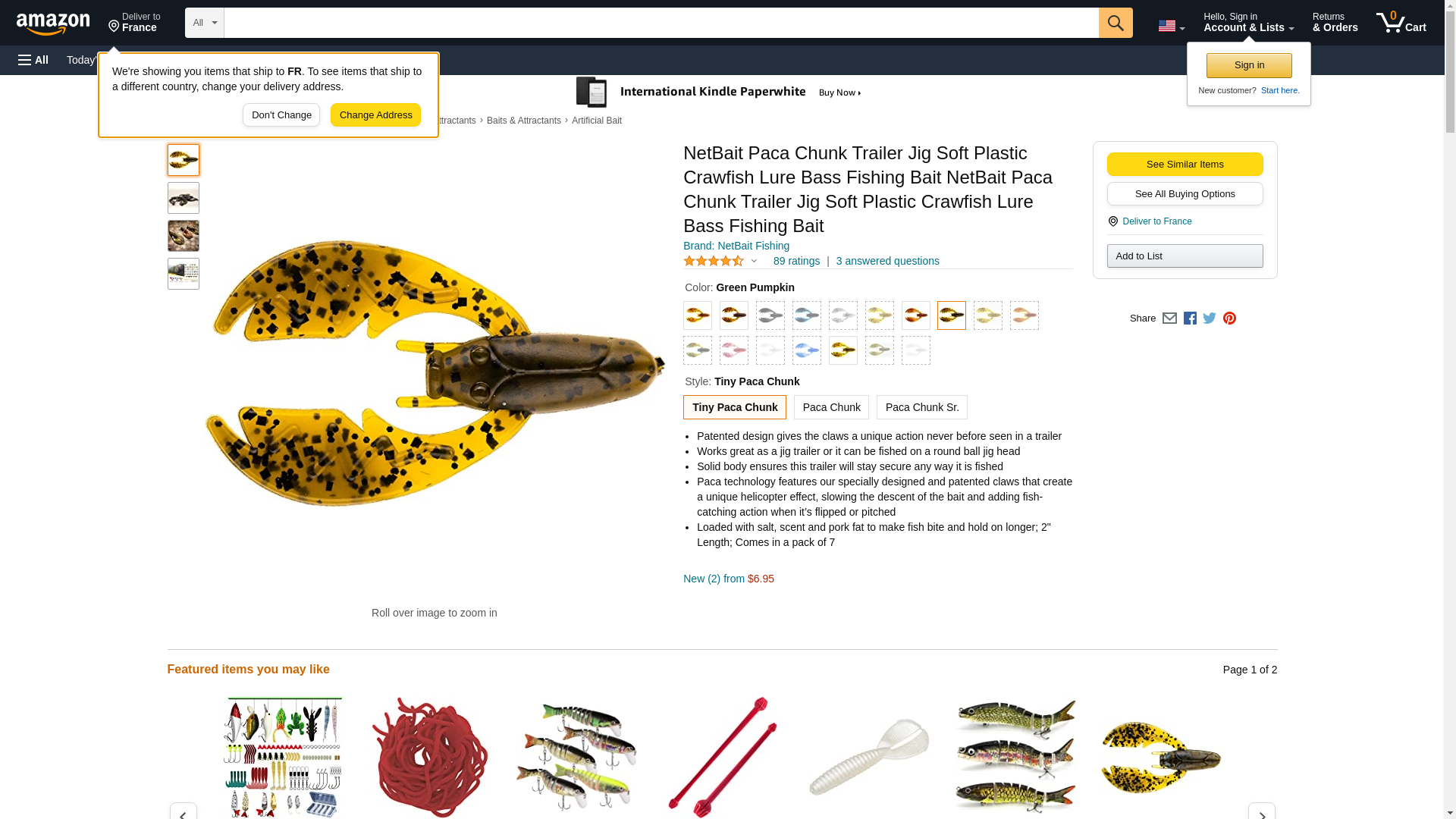
Task: Open Account & Lists menu
Action: click(1248, 23)
